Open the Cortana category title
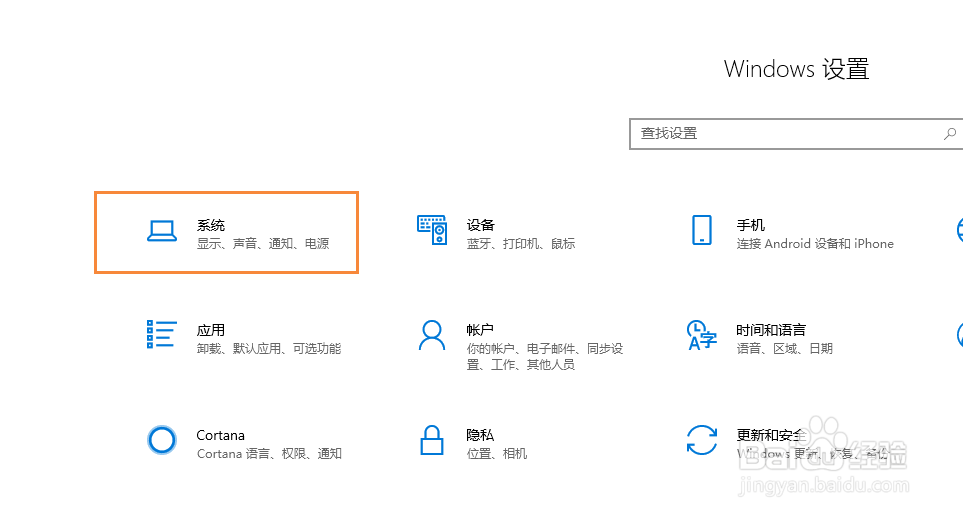Screen dimensions: 963x519 point(220,435)
